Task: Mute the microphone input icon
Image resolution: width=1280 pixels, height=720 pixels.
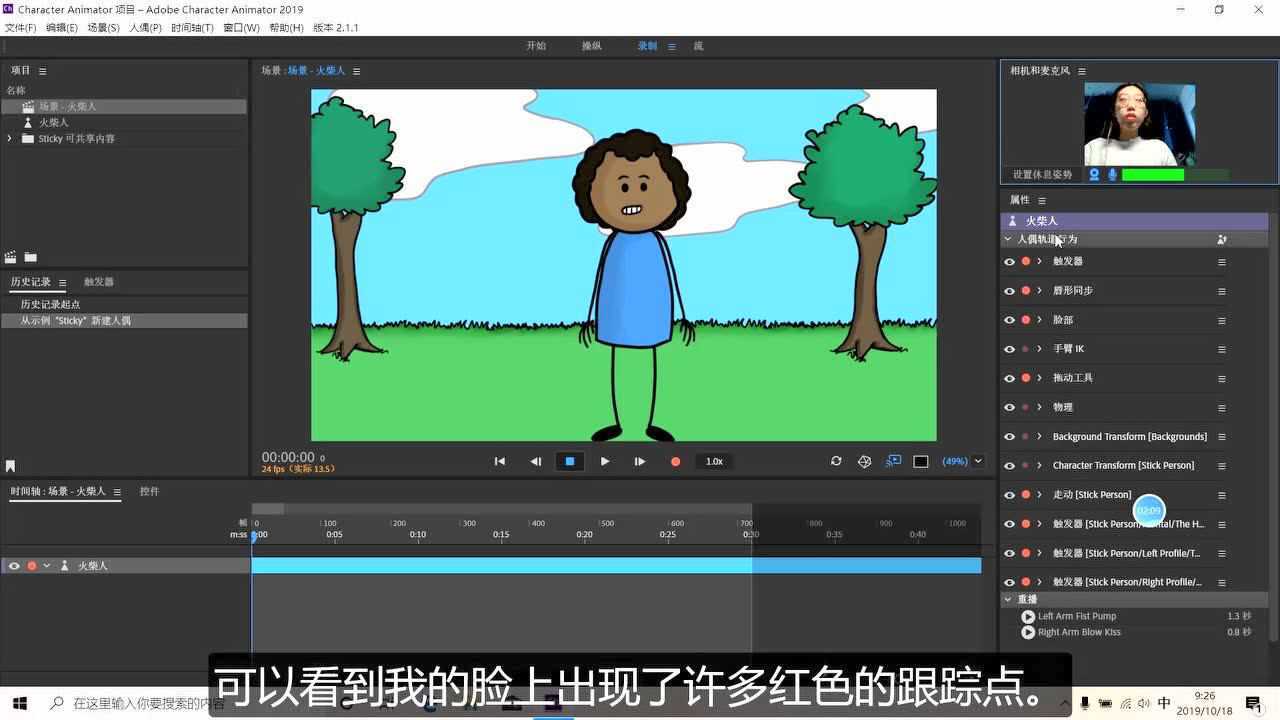Action: pos(1112,174)
